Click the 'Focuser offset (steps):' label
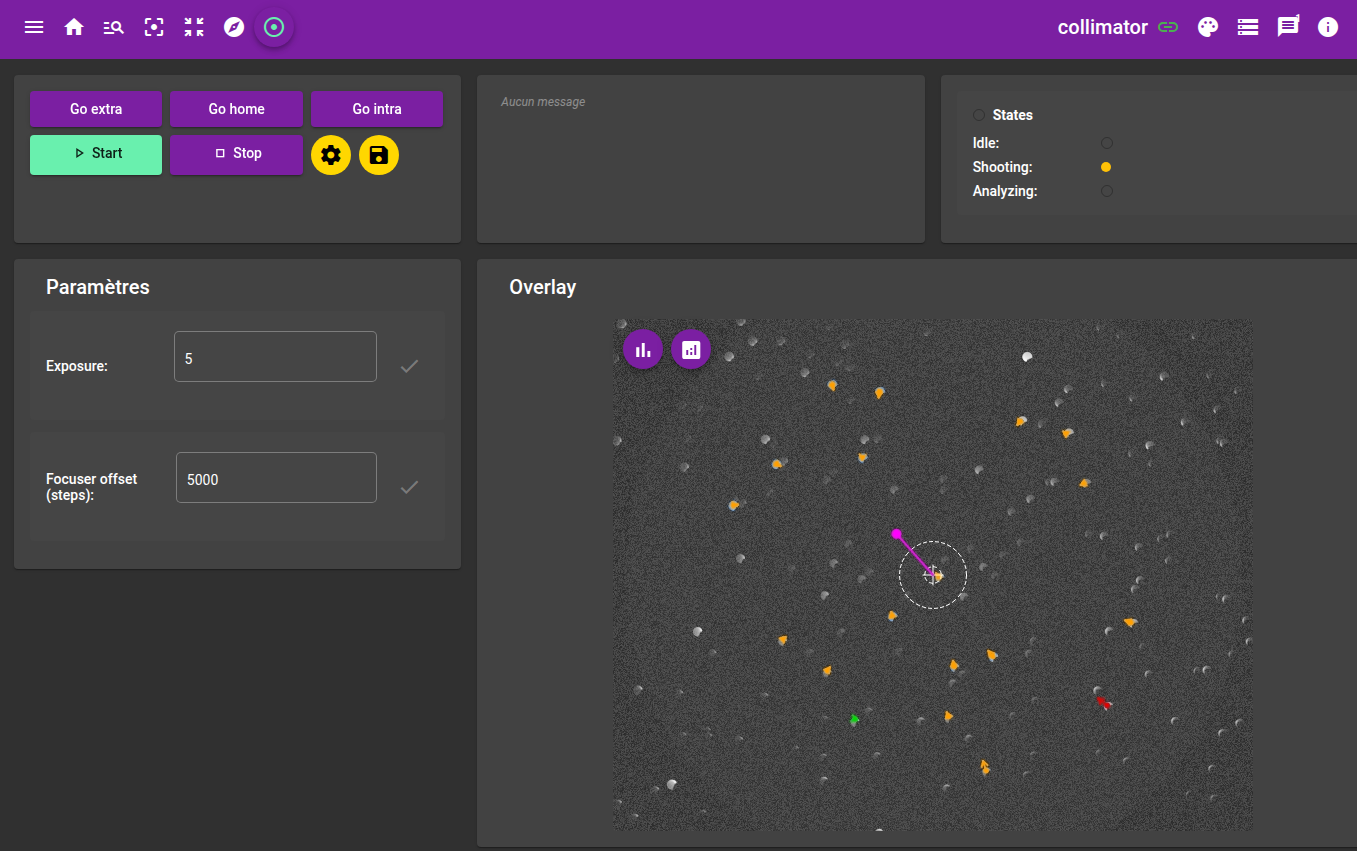Viewport: 1357px width, 851px height. click(92, 487)
